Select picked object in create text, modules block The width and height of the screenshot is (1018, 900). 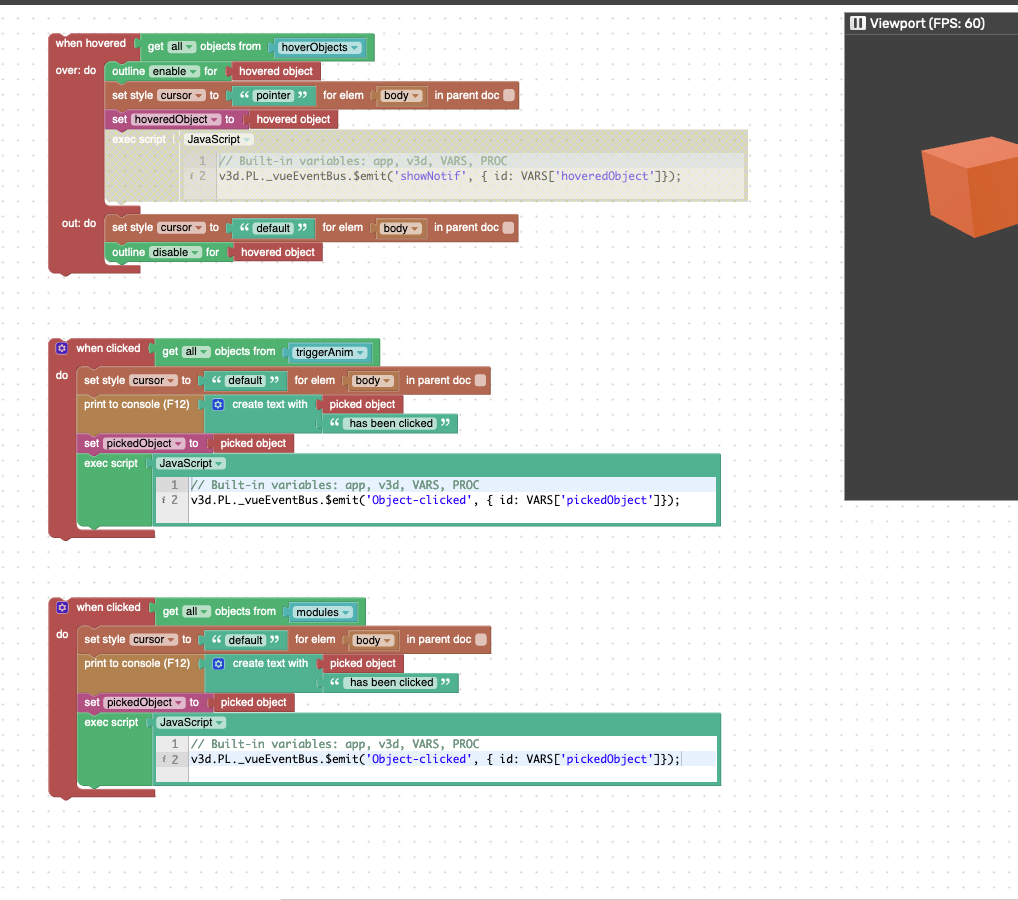pyautogui.click(x=363, y=664)
